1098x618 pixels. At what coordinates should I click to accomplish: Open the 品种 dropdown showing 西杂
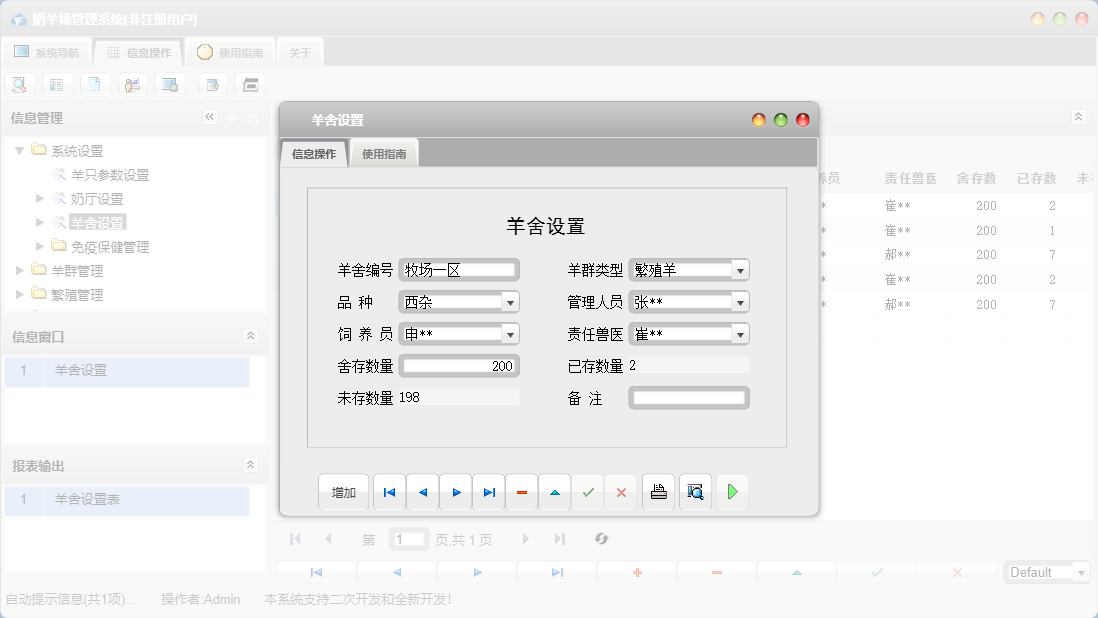(x=510, y=301)
